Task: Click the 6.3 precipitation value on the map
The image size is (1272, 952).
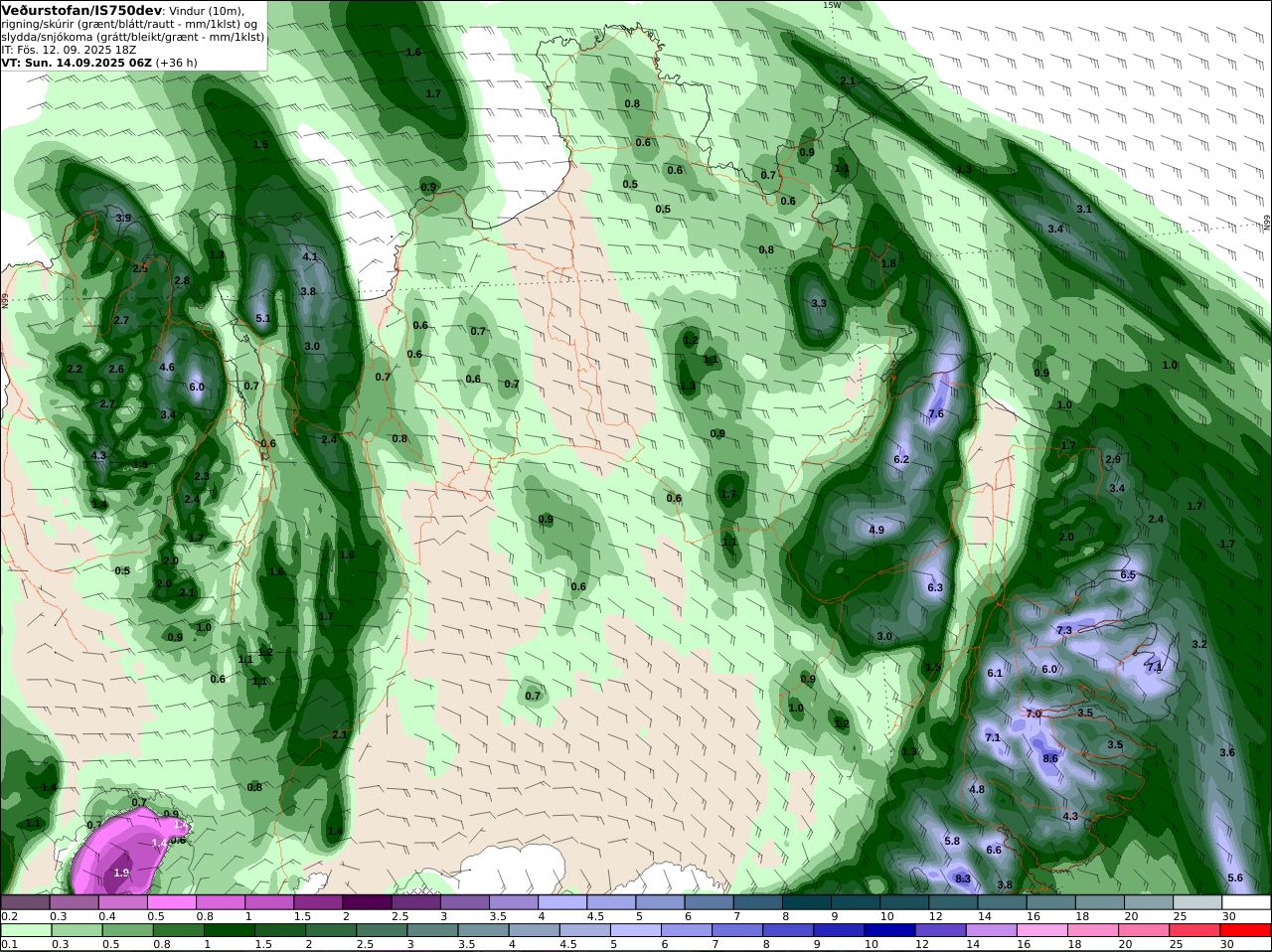Action: click(935, 588)
